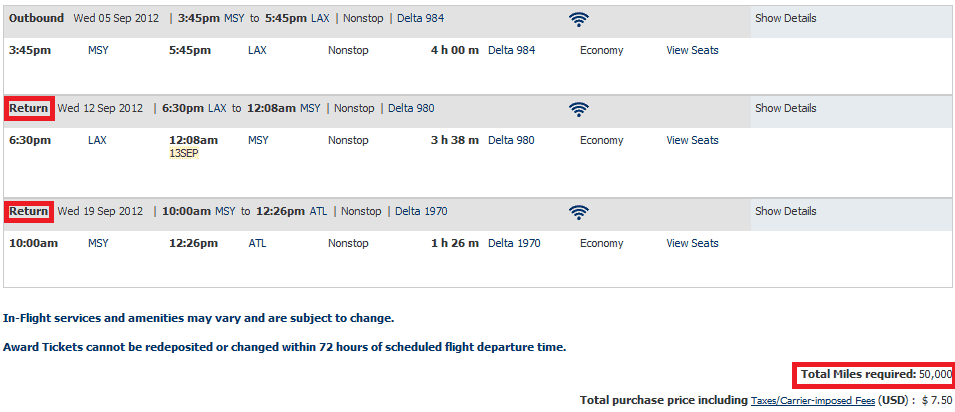The width and height of the screenshot is (955, 412).
Task: Open View Seats for Delta 984
Action: pyautogui.click(x=692, y=51)
